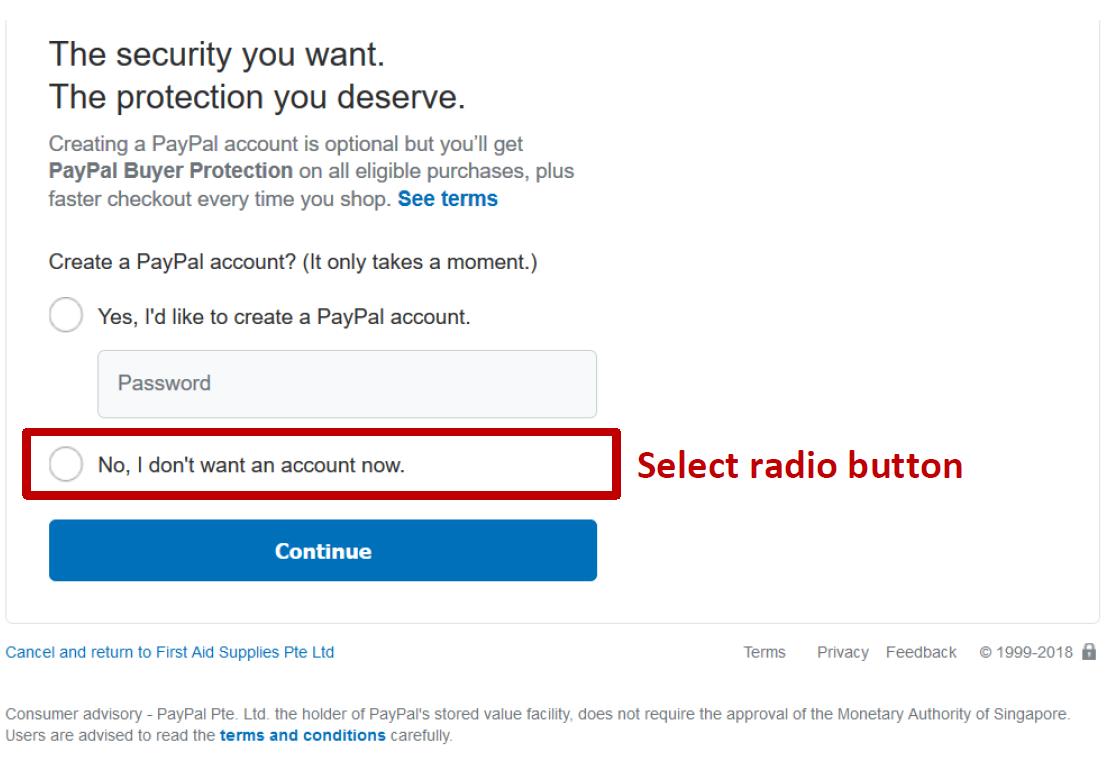Screen dimensions: 1108x764
Task: Click the padlock security icon in the footer
Action: (x=1089, y=651)
